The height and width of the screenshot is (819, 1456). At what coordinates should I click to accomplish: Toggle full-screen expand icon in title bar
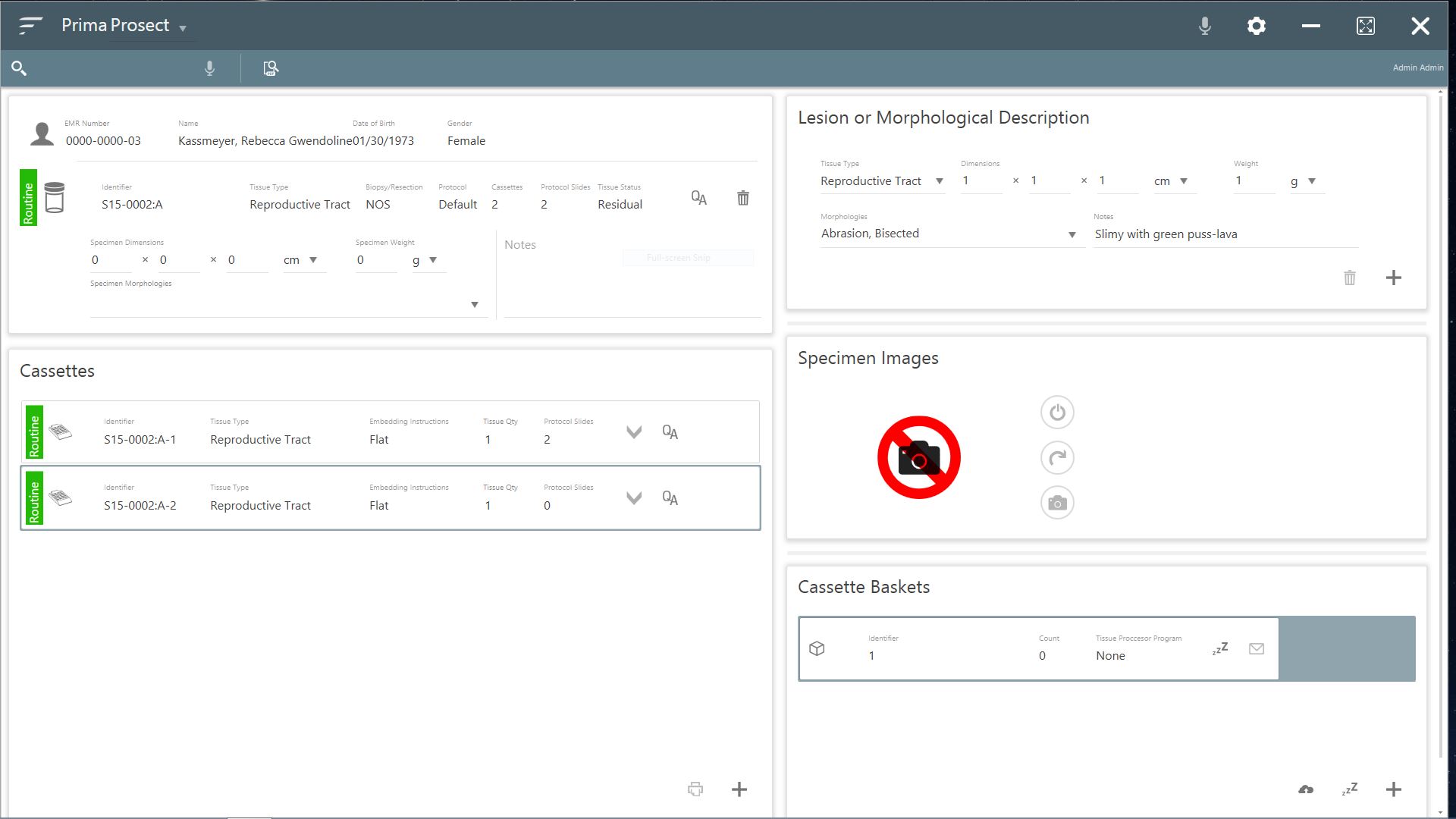click(x=1365, y=26)
